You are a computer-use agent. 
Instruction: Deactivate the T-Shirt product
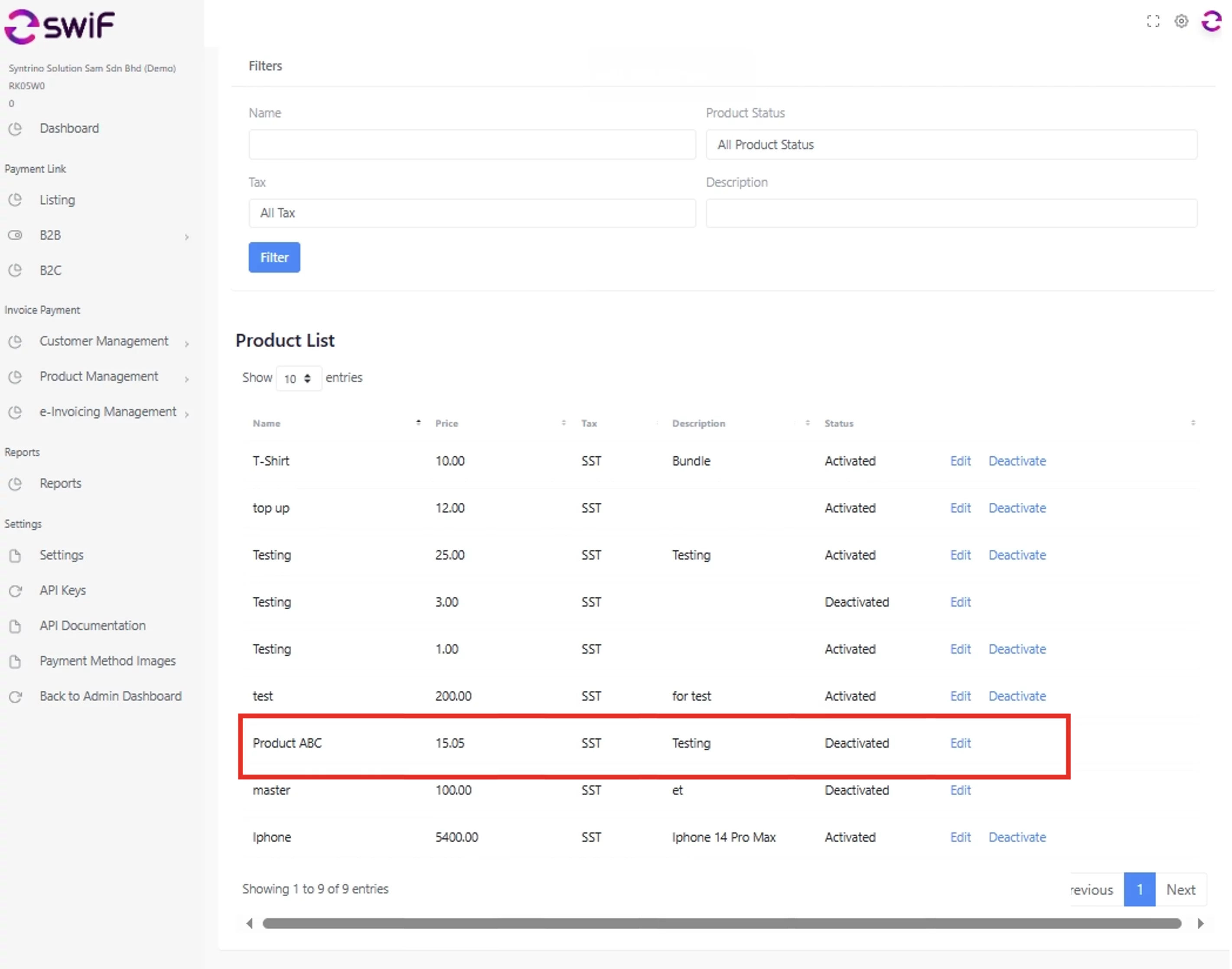(x=1017, y=461)
